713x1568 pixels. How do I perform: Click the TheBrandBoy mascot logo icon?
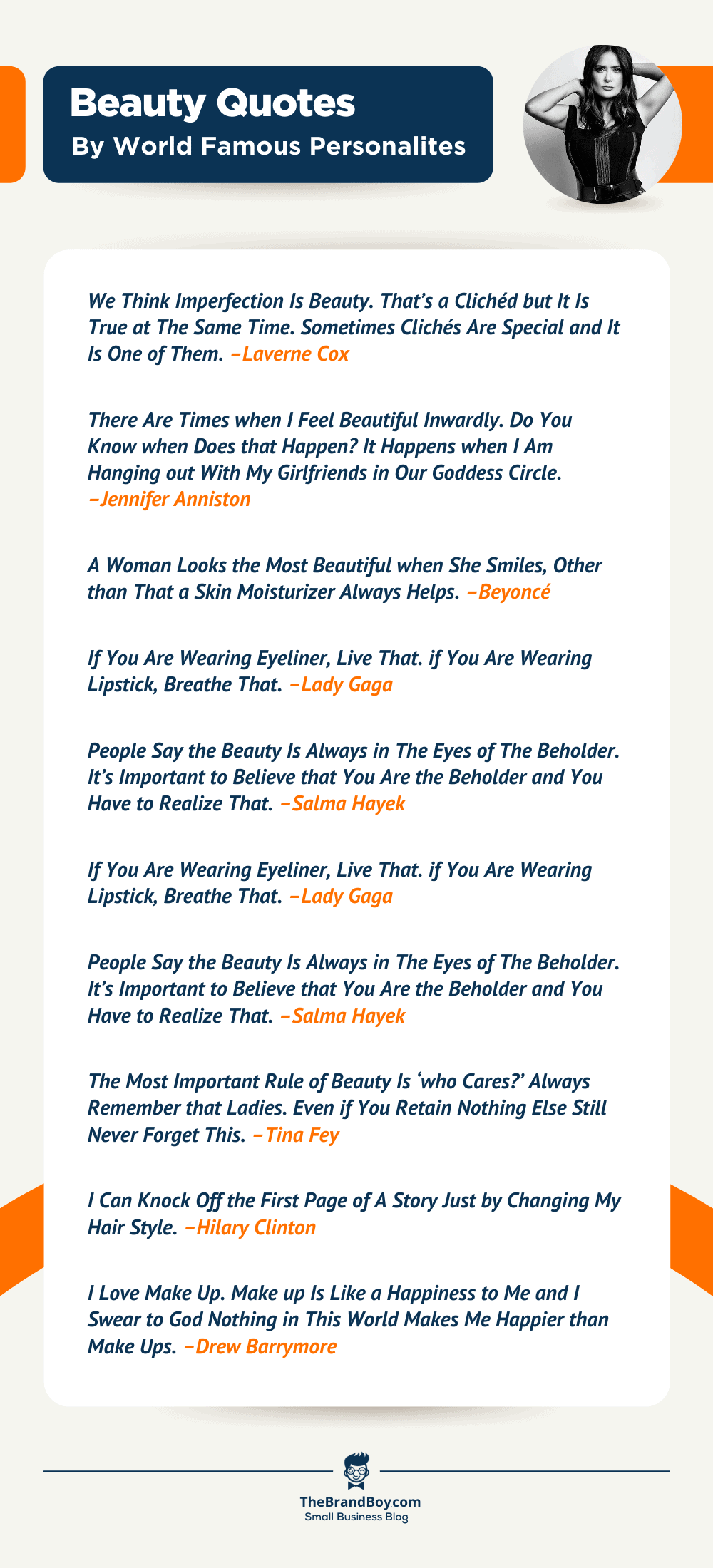coord(356,1470)
